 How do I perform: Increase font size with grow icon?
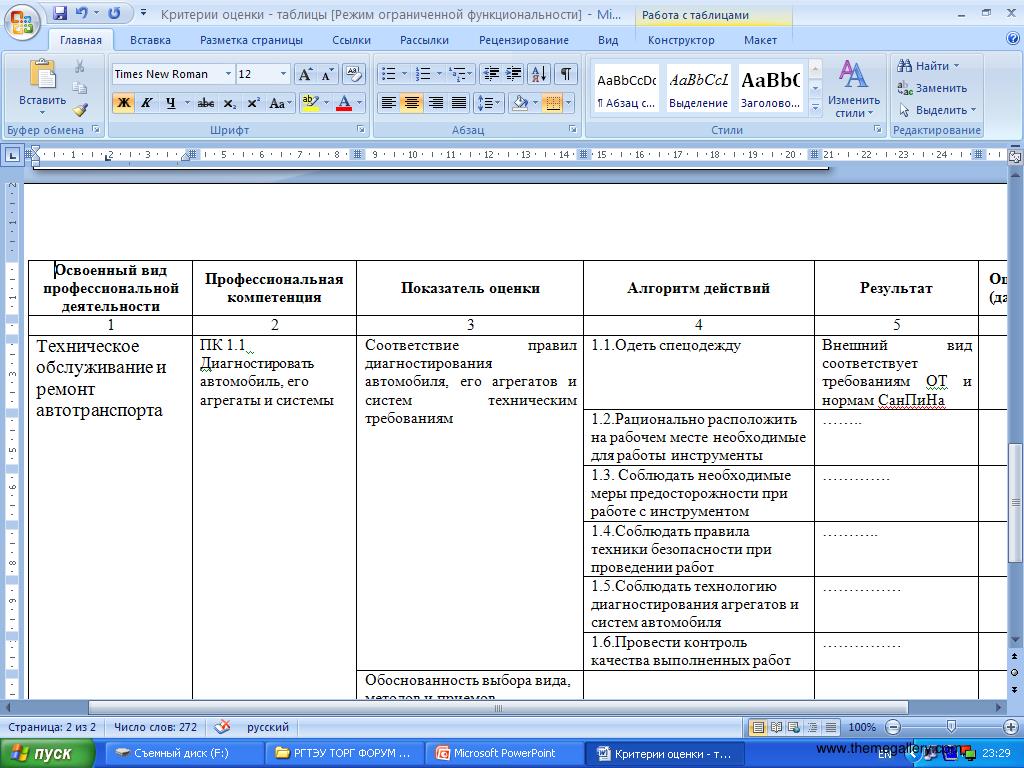[305, 74]
